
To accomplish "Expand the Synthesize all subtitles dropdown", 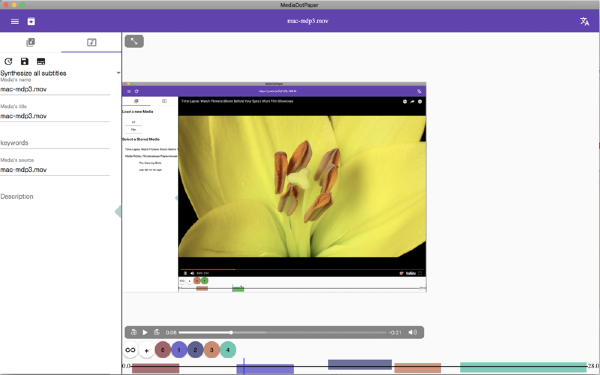I will 60,73.
